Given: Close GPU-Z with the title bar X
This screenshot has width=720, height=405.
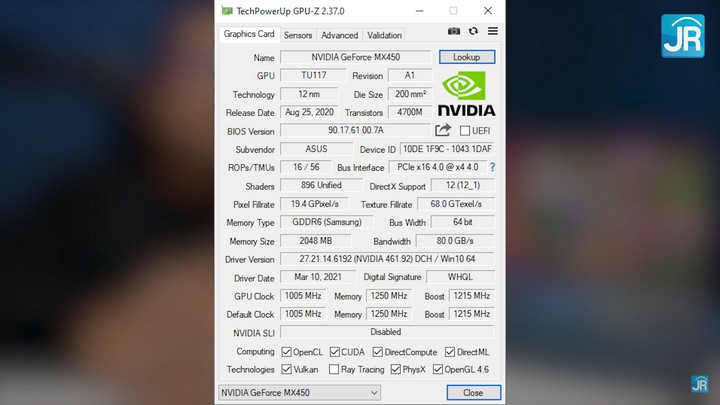Looking at the screenshot, I should (488, 11).
